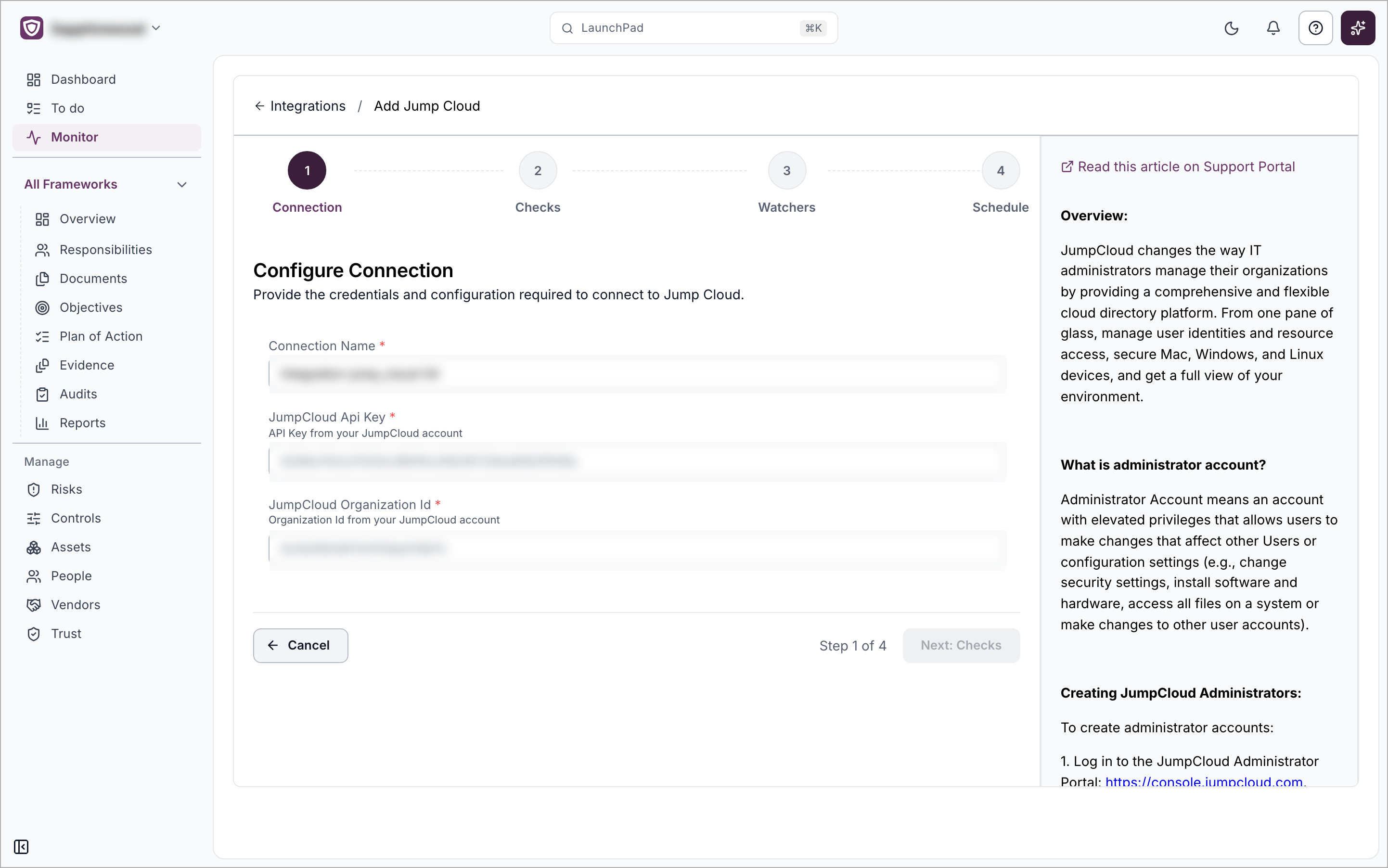The width and height of the screenshot is (1388, 868).
Task: Open the organization switcher dropdown
Action: [x=155, y=27]
